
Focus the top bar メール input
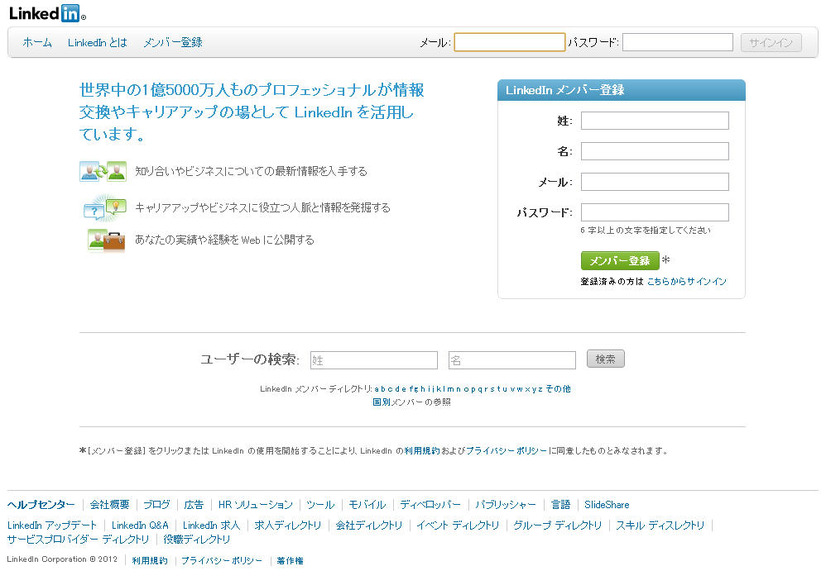coord(509,43)
